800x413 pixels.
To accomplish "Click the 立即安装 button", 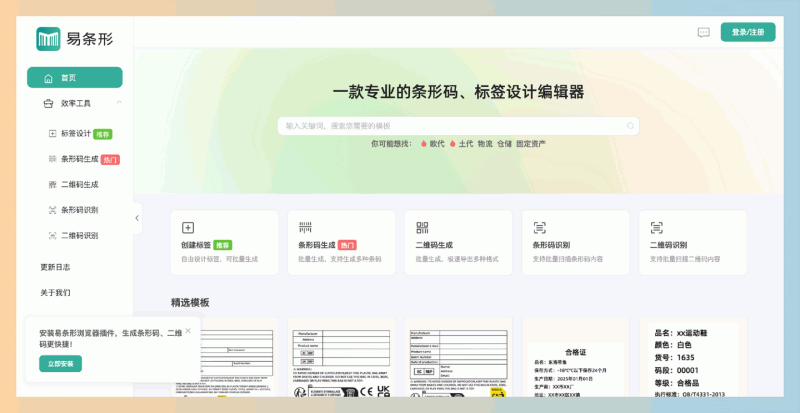I will point(61,364).
